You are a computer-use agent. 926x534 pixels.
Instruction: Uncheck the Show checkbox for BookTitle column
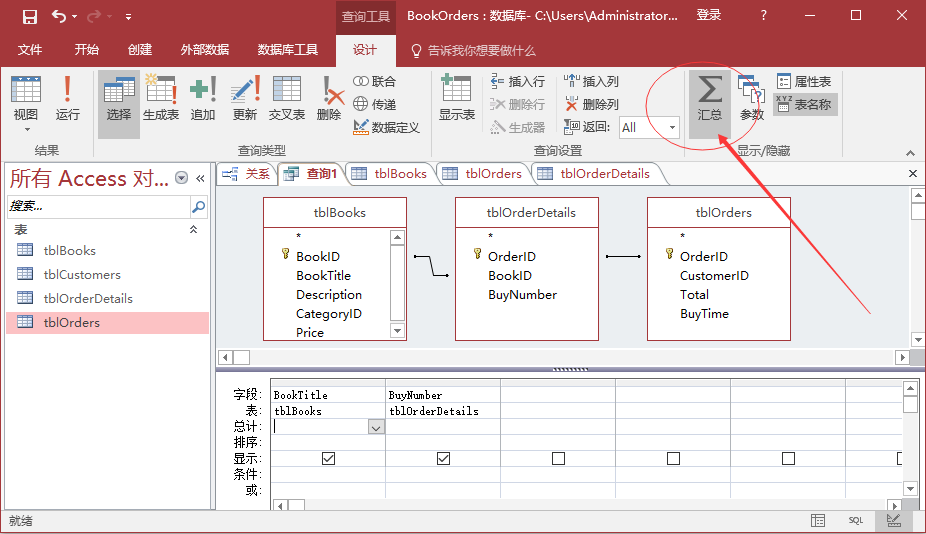(x=328, y=458)
